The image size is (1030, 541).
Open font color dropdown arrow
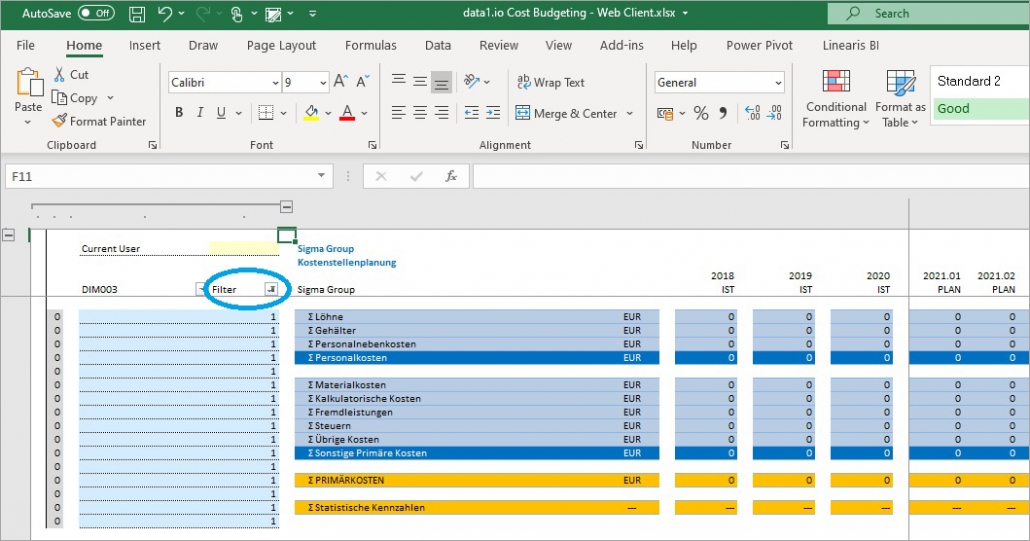(x=365, y=114)
